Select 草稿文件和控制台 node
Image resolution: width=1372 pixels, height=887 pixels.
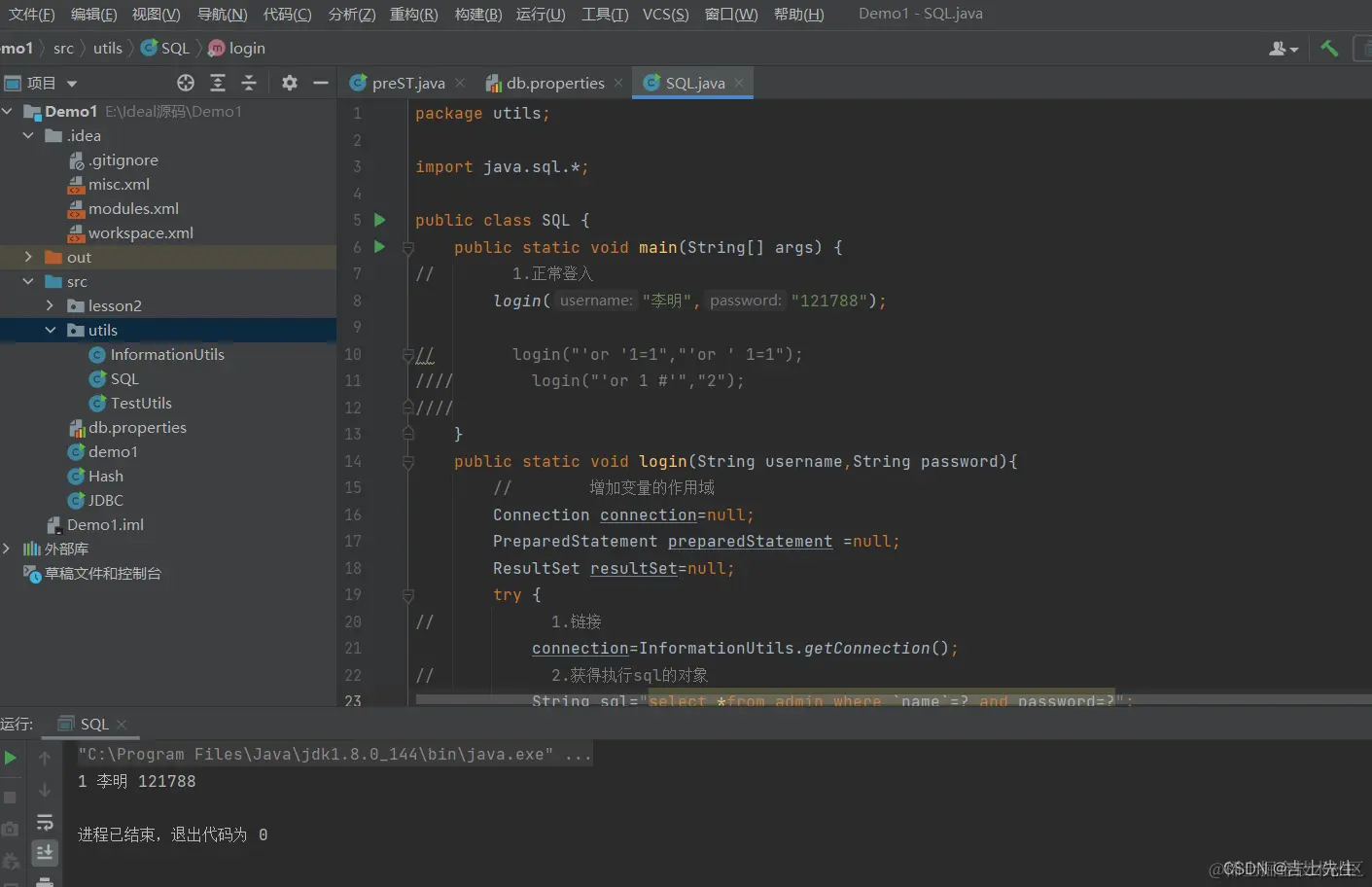(102, 573)
